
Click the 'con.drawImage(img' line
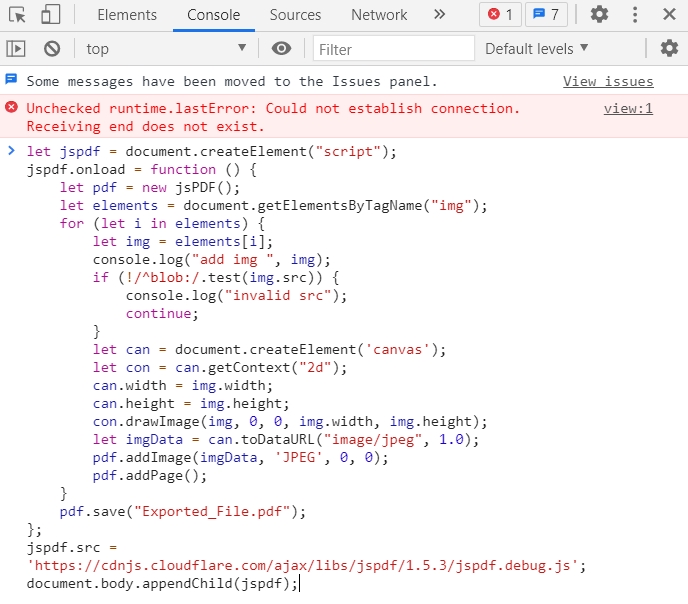pyautogui.click(x=290, y=422)
